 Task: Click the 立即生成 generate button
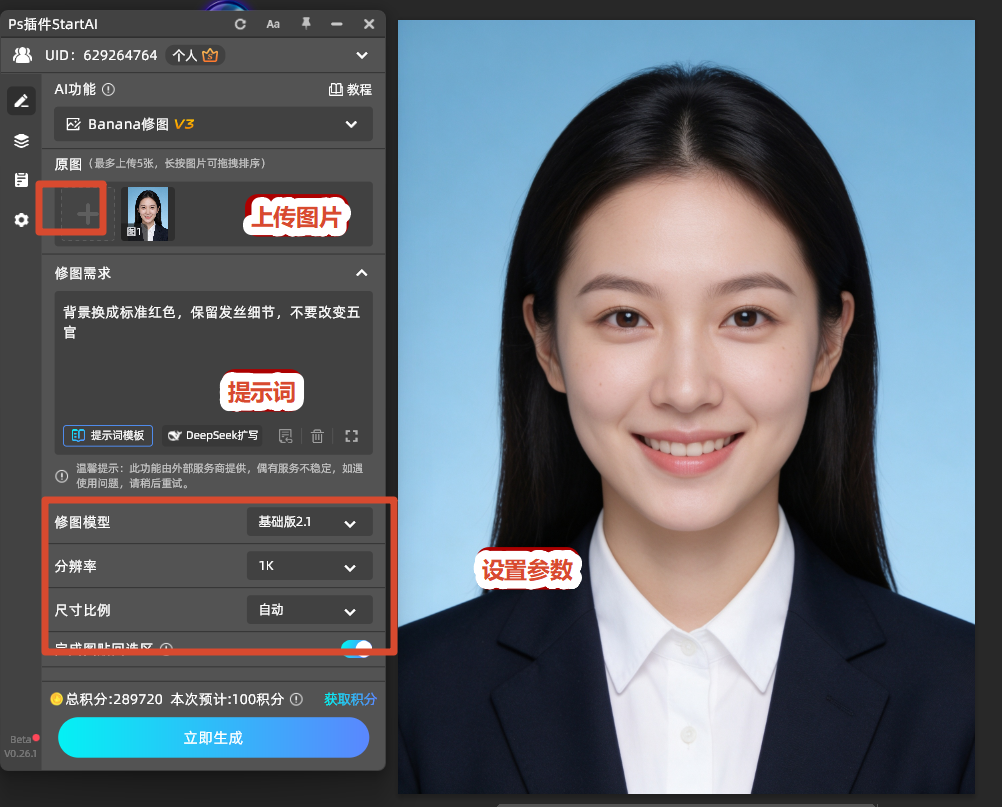click(213, 737)
